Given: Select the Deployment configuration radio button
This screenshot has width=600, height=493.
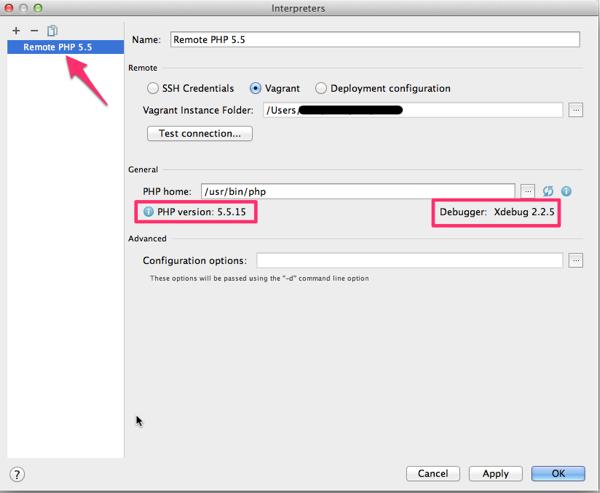Looking at the screenshot, I should 321,88.
